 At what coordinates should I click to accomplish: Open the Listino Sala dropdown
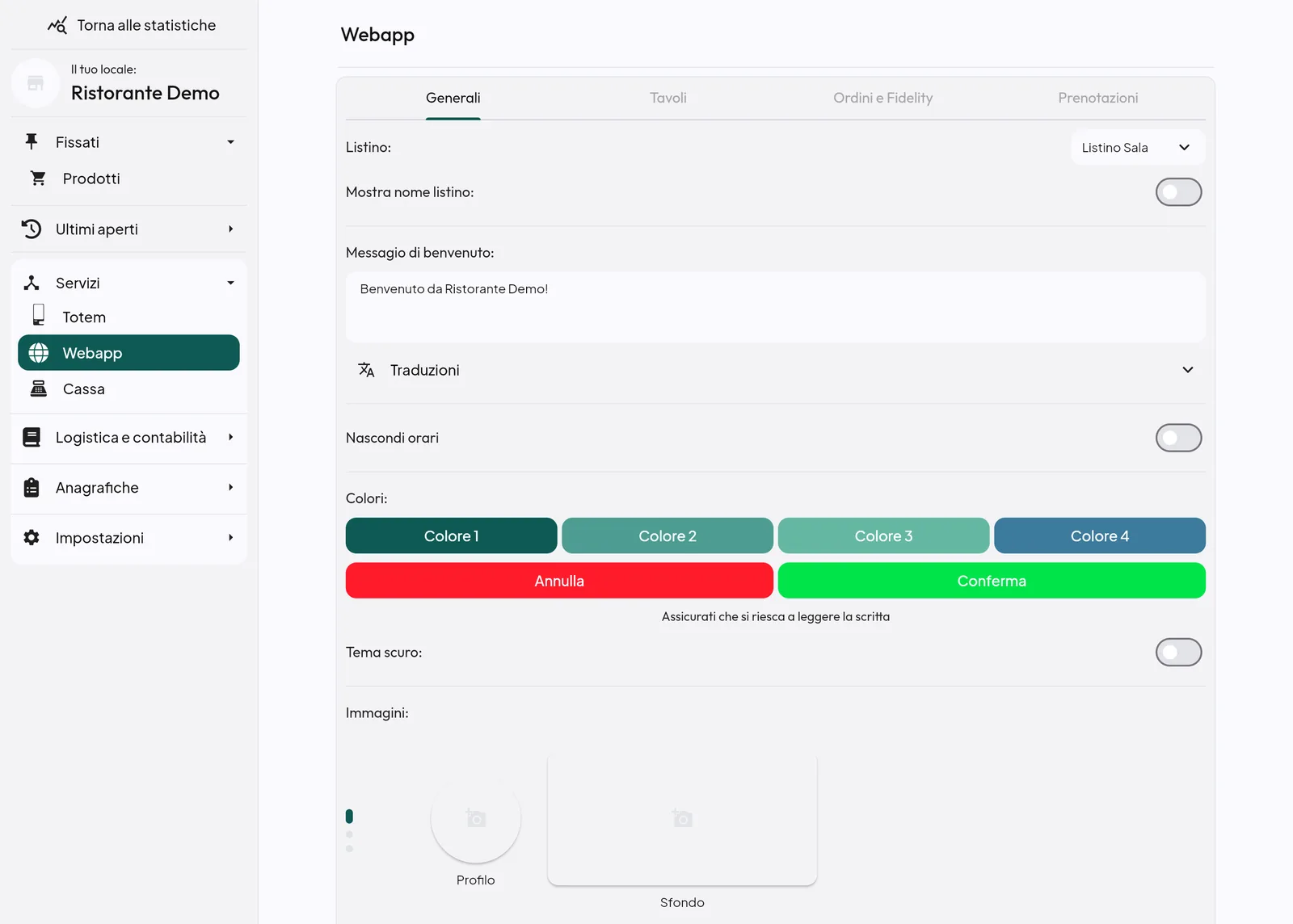tap(1138, 148)
